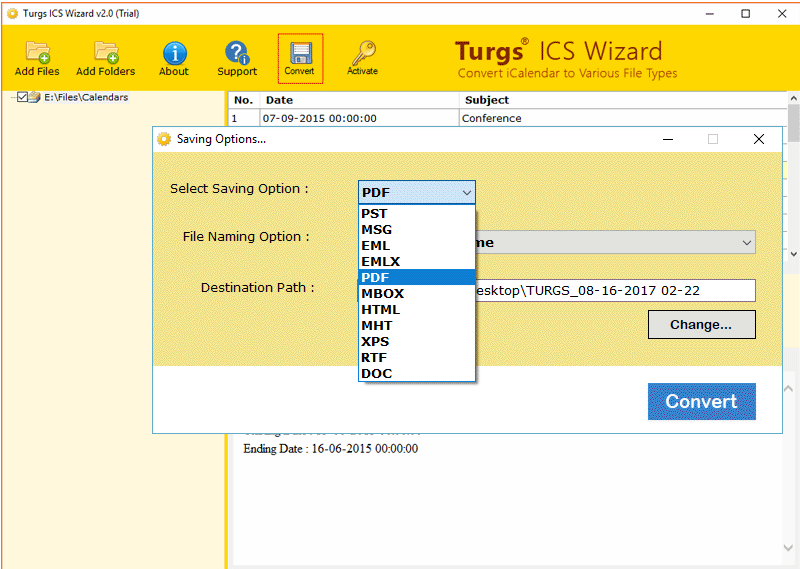Choose PST from saving options list
800x569 pixels.
pyautogui.click(x=417, y=213)
